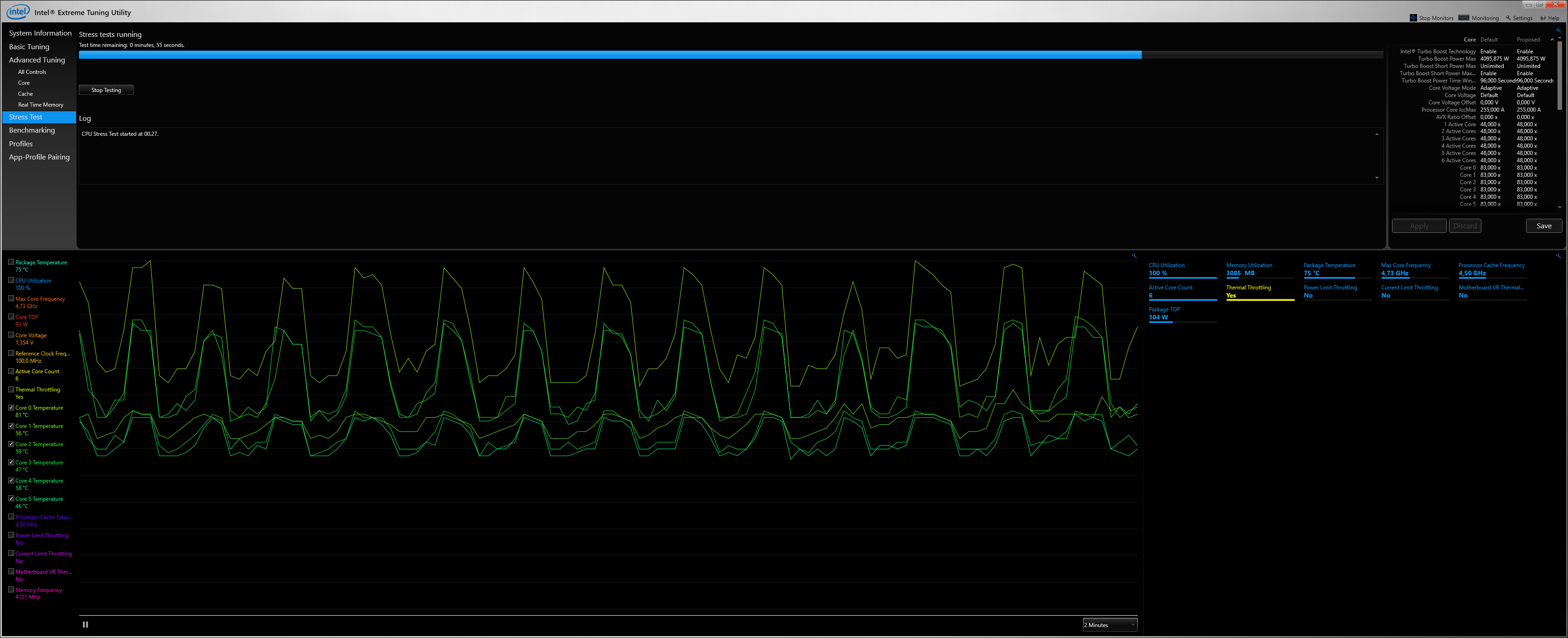1568x638 pixels.
Task: Open System Information section
Action: [40, 33]
